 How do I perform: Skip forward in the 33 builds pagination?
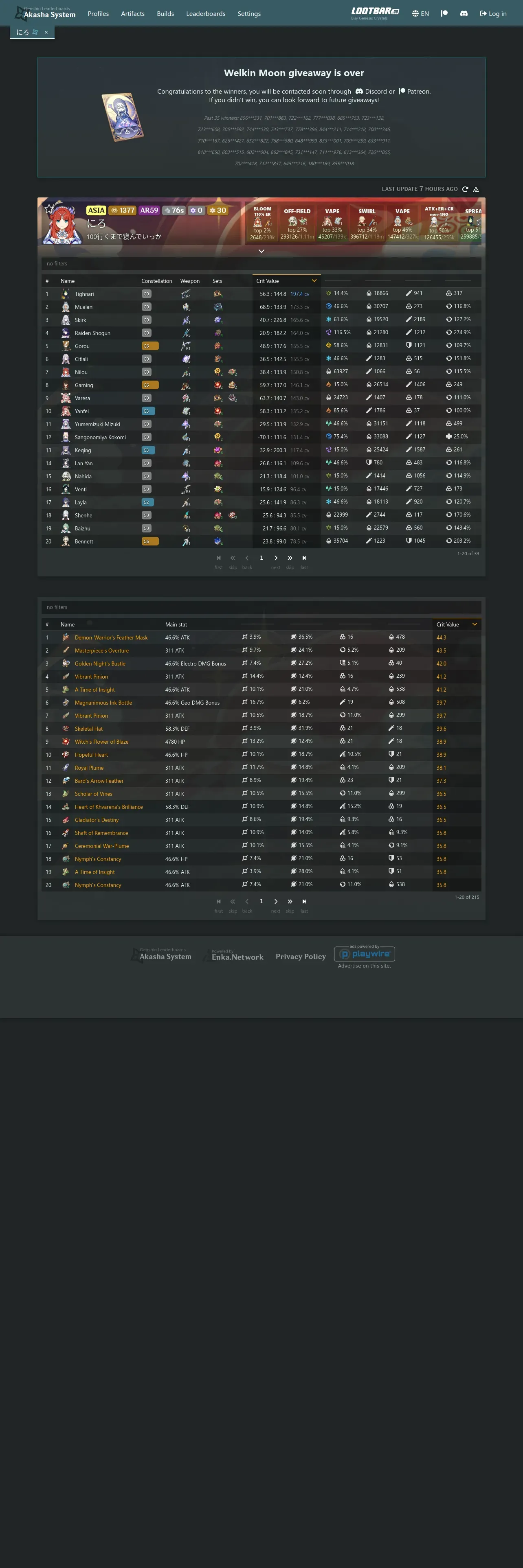(290, 558)
